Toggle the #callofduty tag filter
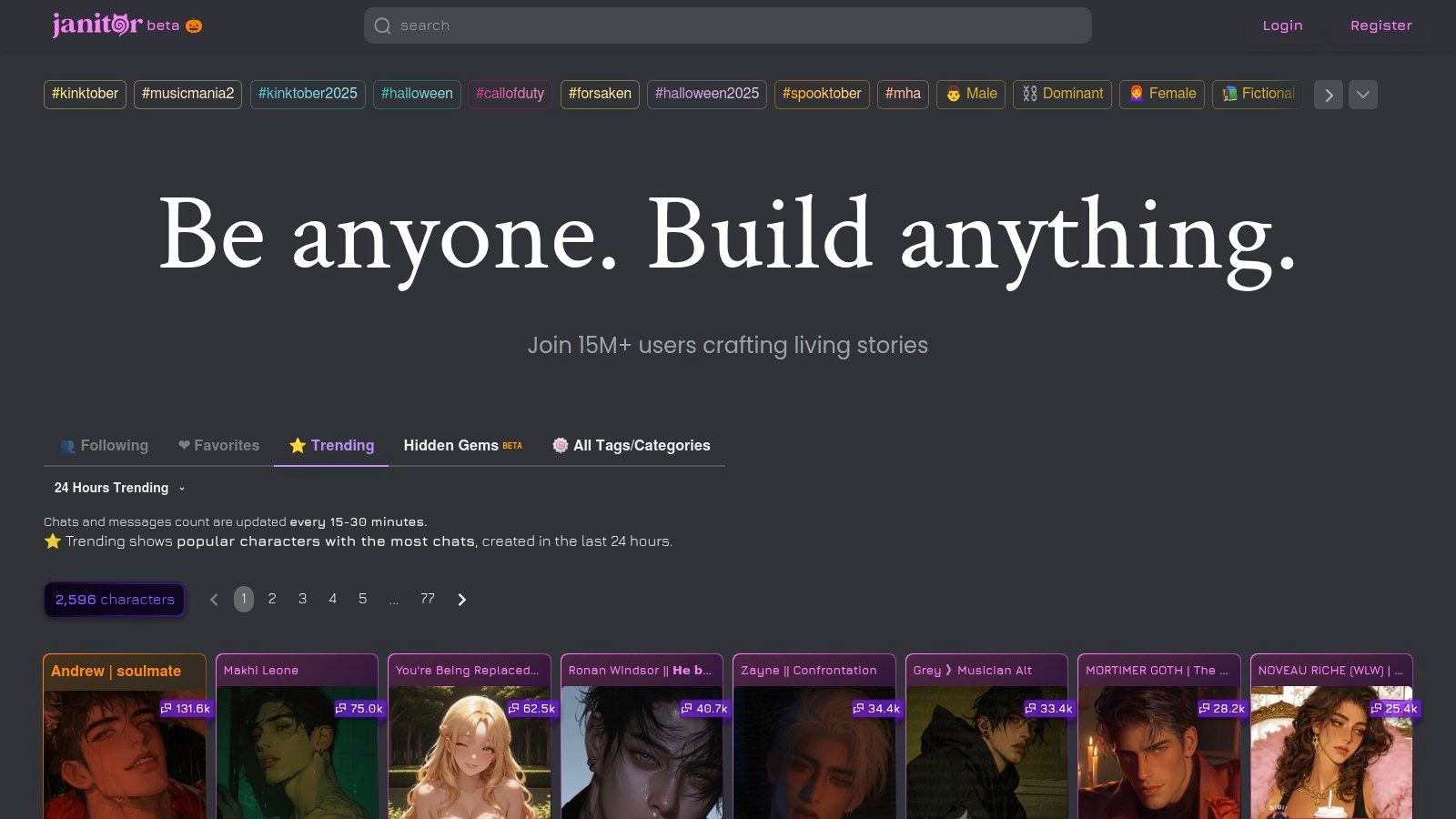1456x819 pixels. (510, 94)
